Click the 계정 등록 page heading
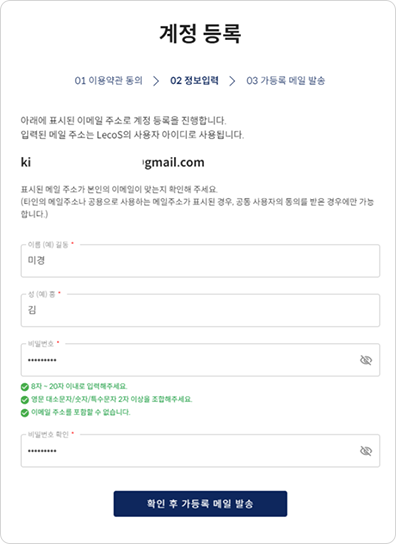The image size is (396, 544). click(200, 34)
